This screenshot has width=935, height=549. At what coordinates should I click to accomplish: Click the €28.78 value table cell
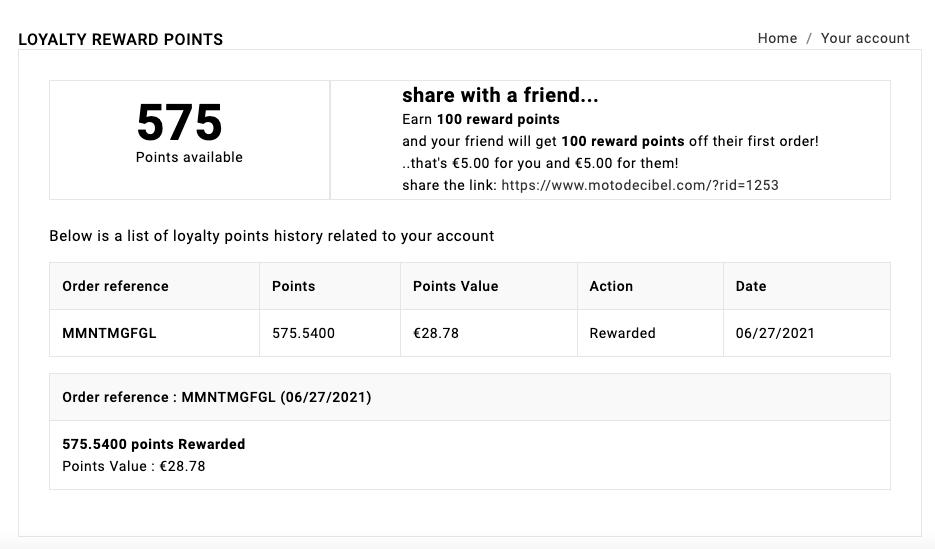pos(436,333)
